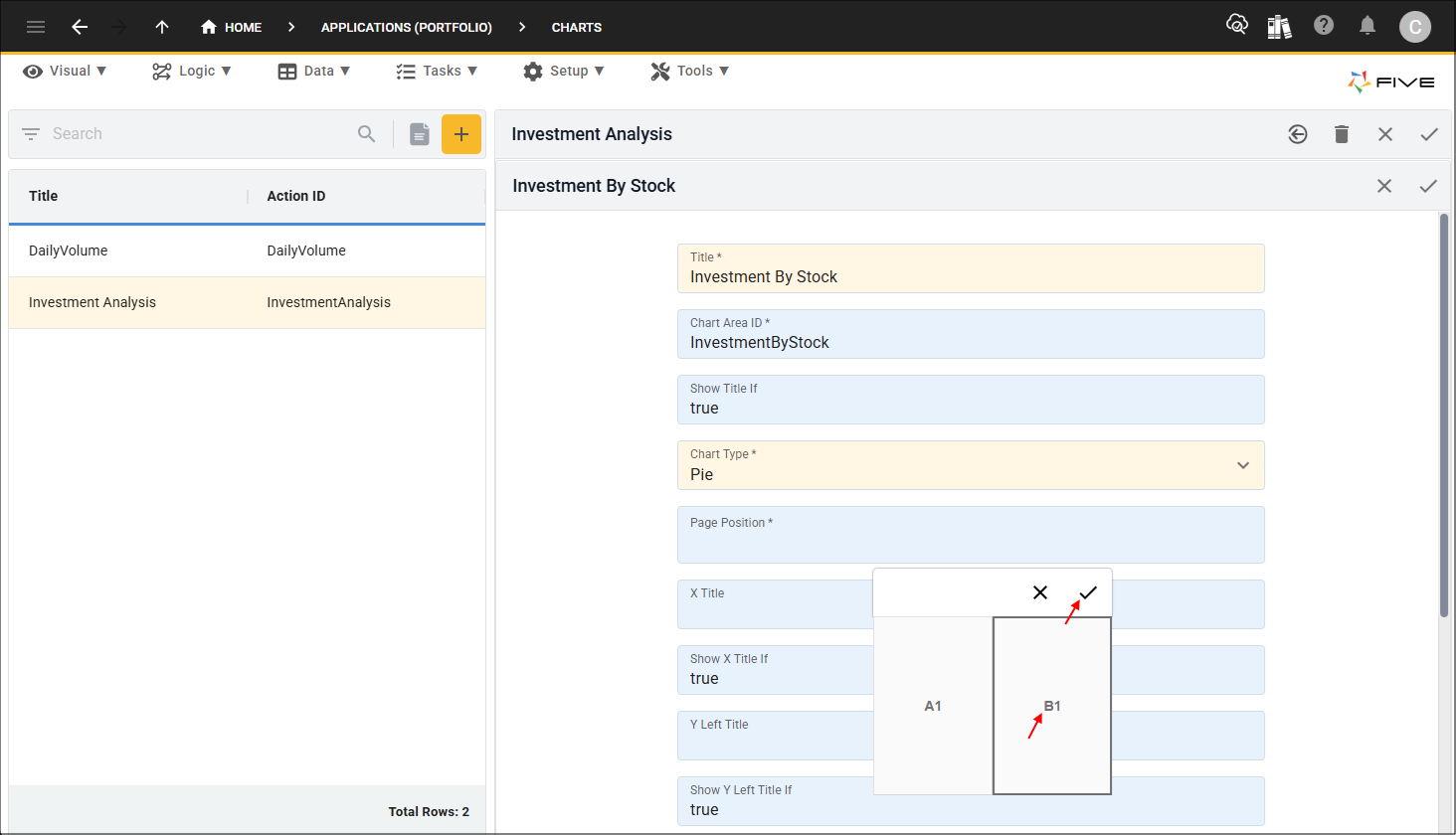Viewport: 1456px width, 835px height.
Task: Select the A1 grid cell
Action: [x=933, y=706]
